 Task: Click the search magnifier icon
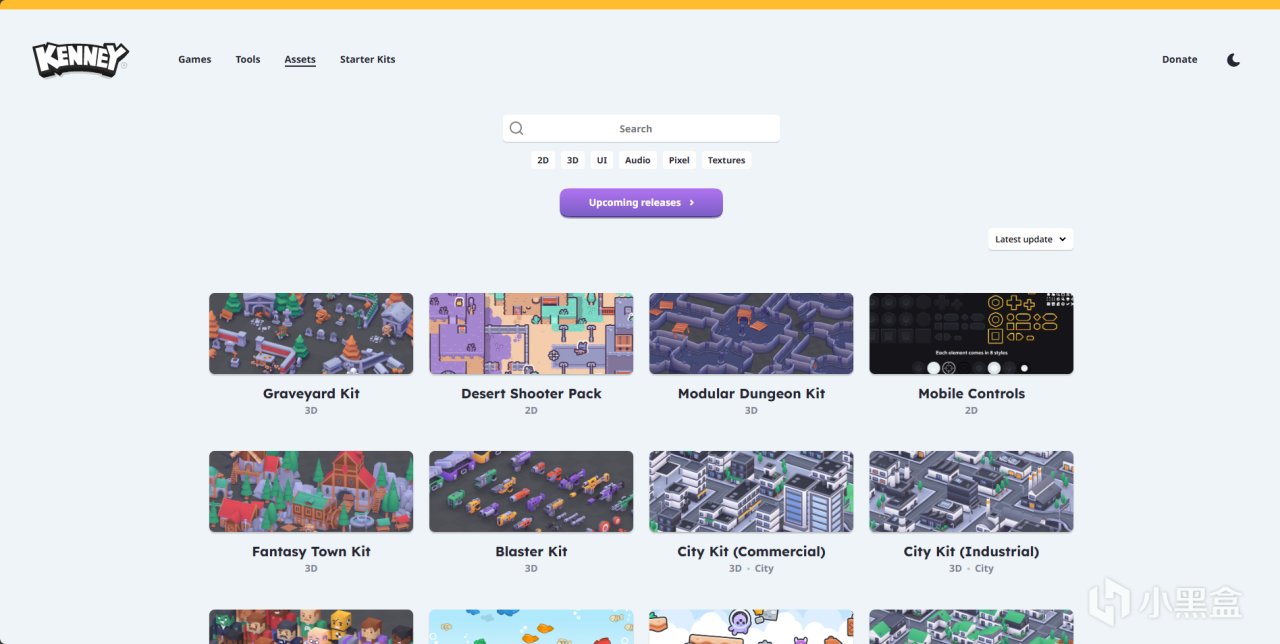tap(516, 128)
